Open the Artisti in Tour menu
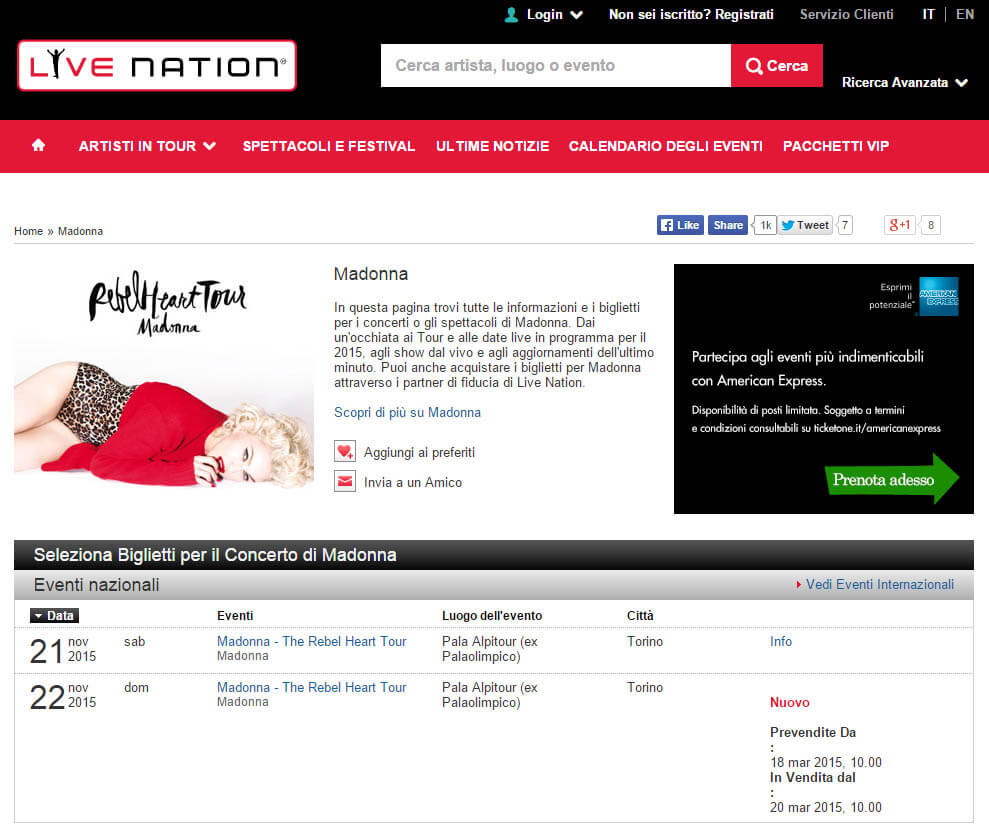Viewport: 989px width, 828px height. point(147,146)
